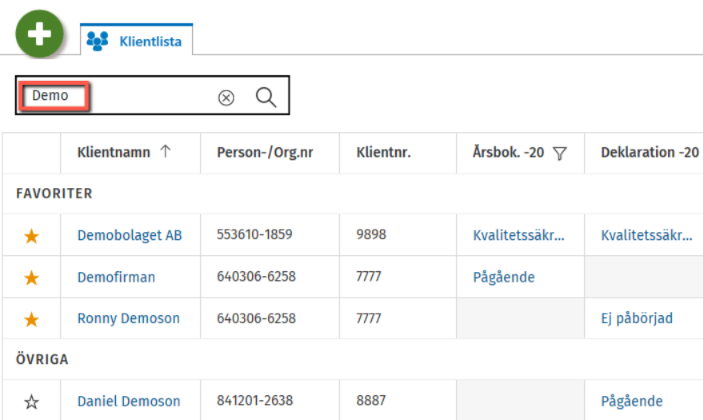The image size is (703, 420).
Task: Clear the search field with X icon
Action: point(226,97)
